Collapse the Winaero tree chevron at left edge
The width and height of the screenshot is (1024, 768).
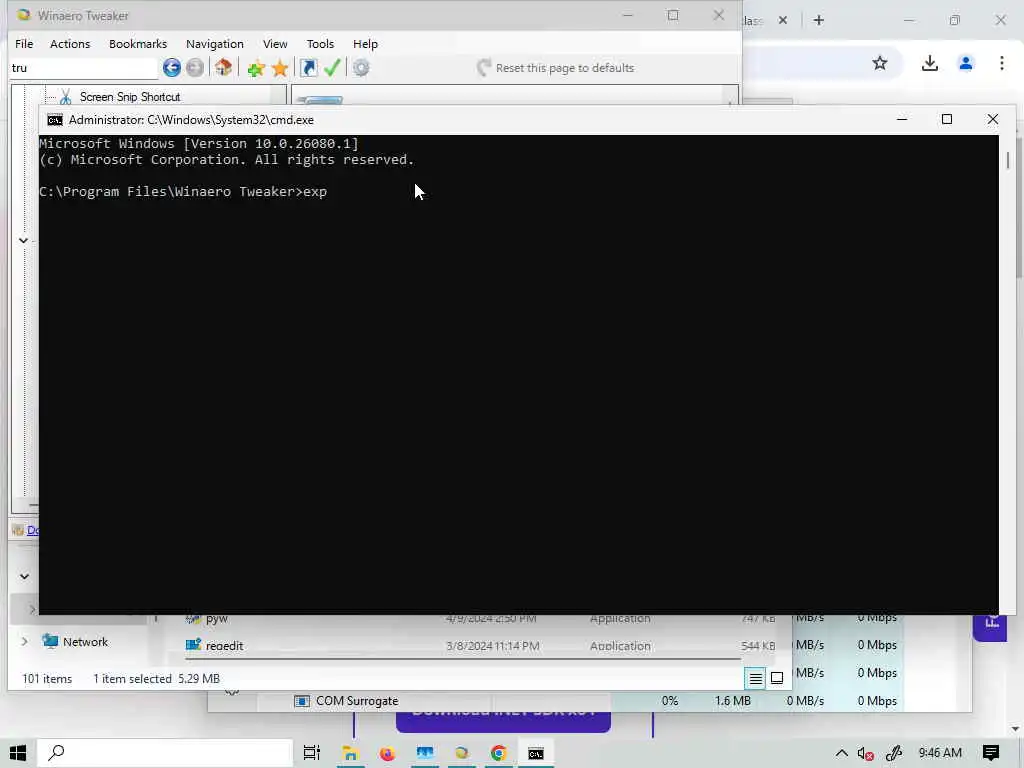pos(23,240)
